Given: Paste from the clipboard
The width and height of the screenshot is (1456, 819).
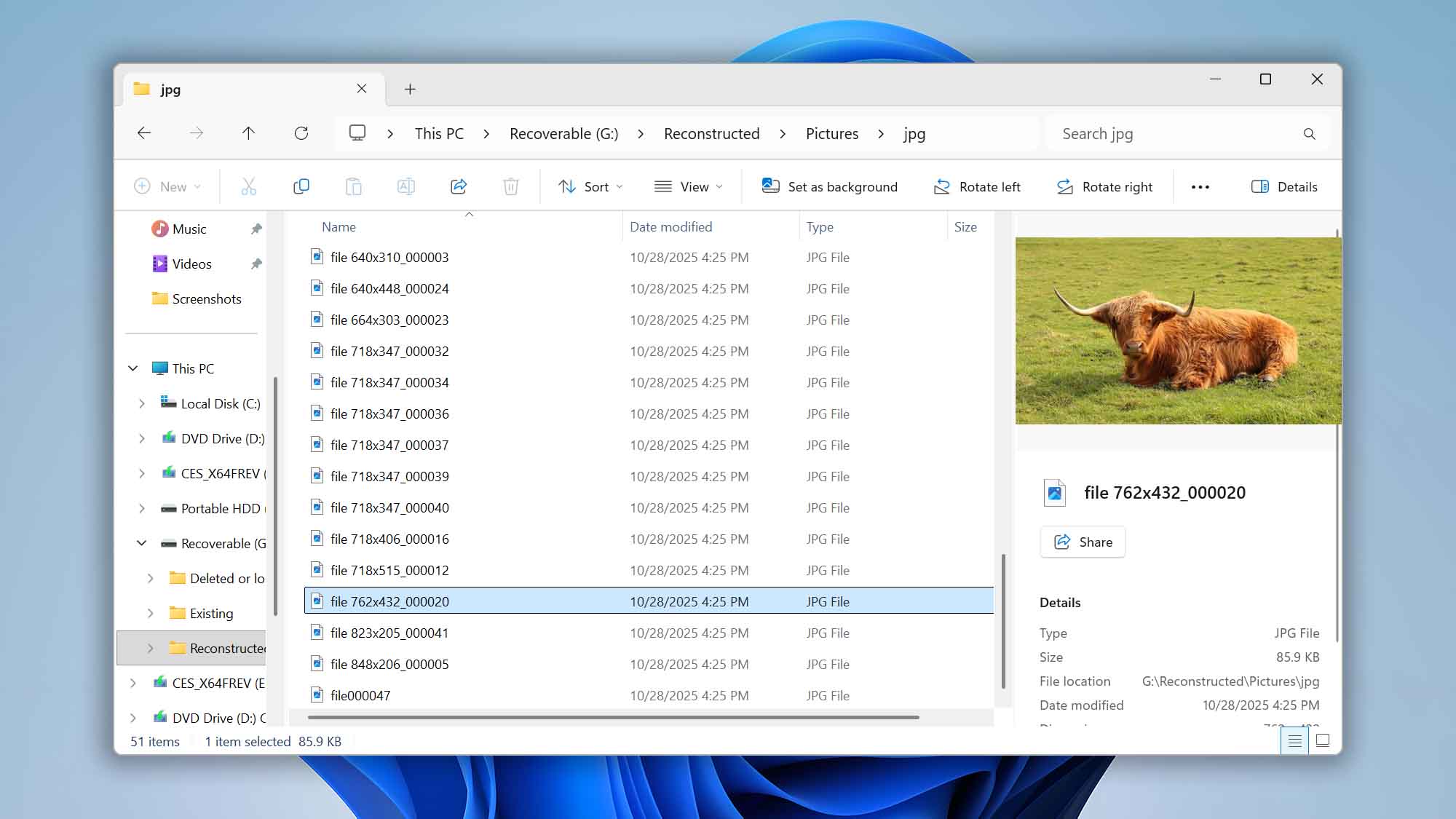Looking at the screenshot, I should [x=354, y=186].
